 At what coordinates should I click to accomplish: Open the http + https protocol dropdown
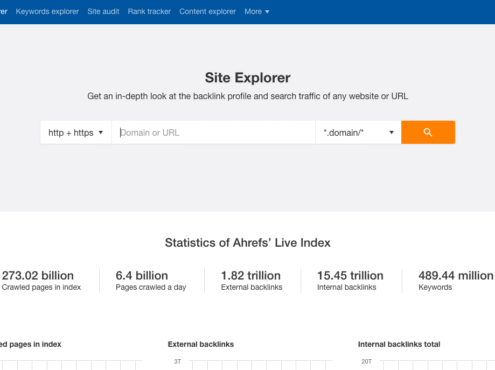(x=76, y=132)
